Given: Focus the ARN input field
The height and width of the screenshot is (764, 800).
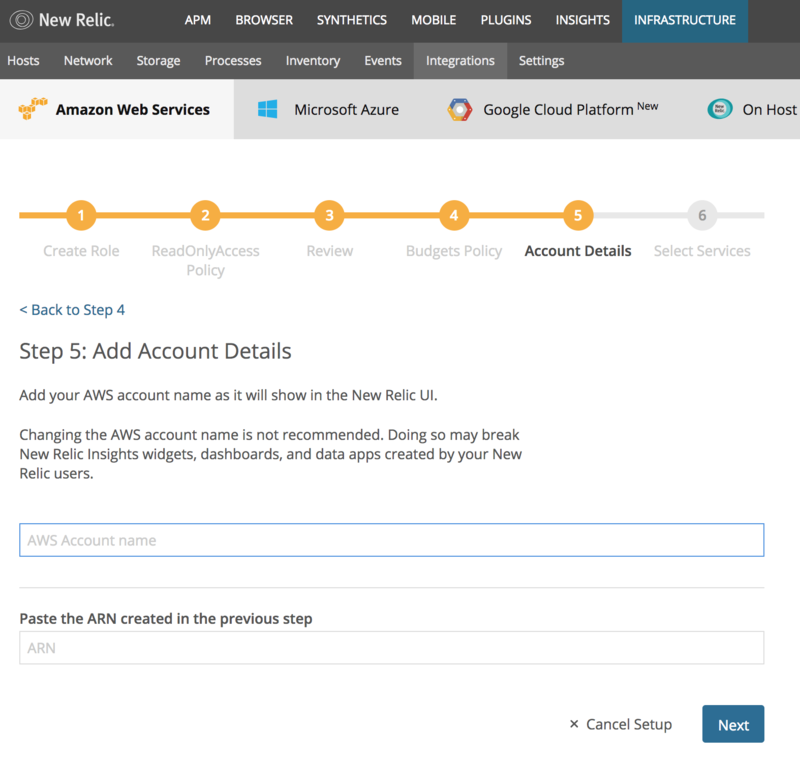Looking at the screenshot, I should coord(392,648).
